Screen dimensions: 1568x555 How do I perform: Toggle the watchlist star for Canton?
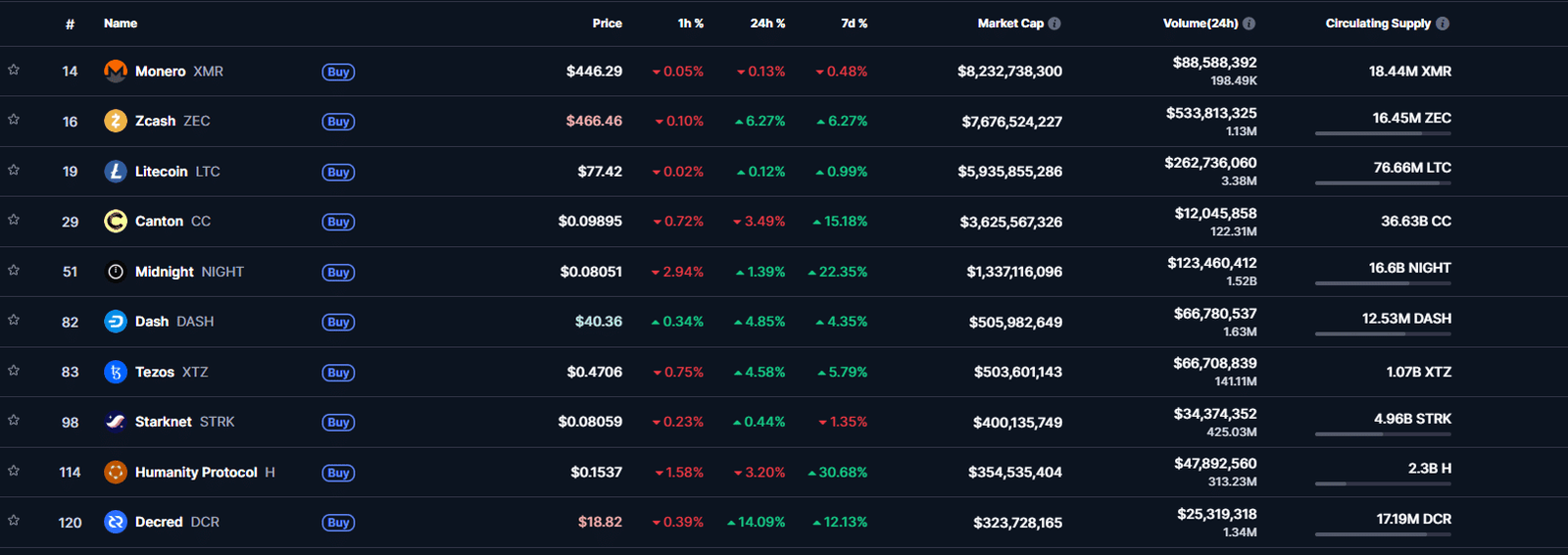click(14, 220)
